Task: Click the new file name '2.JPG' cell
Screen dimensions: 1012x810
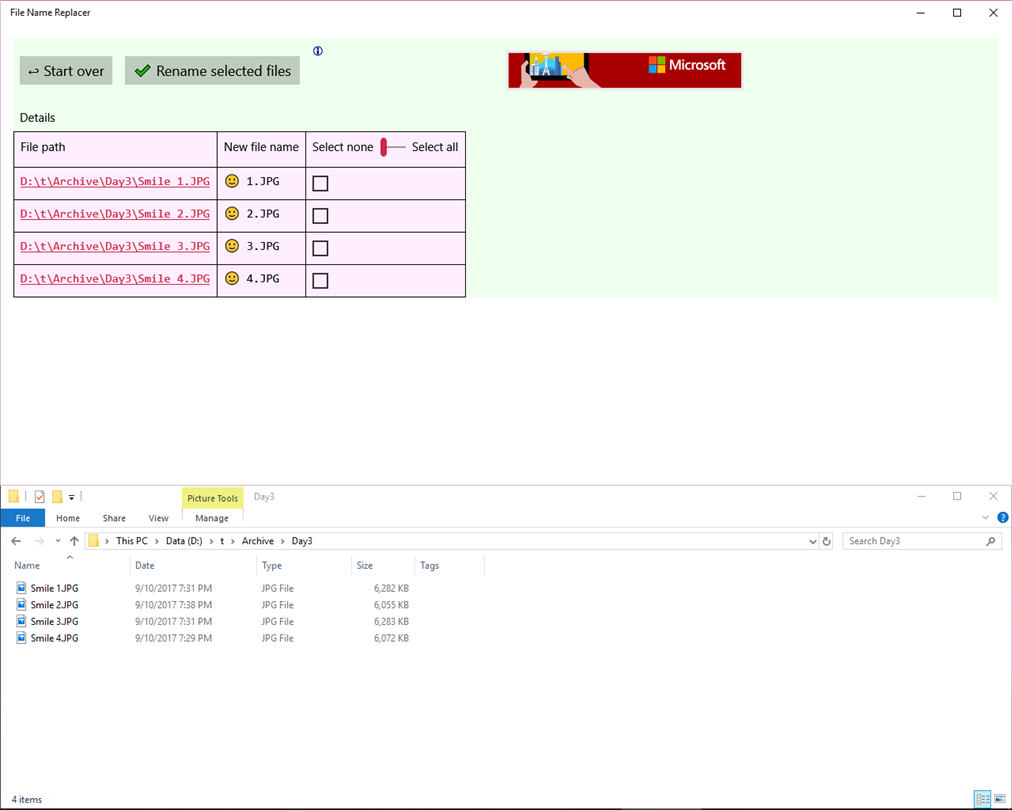Action: (261, 216)
